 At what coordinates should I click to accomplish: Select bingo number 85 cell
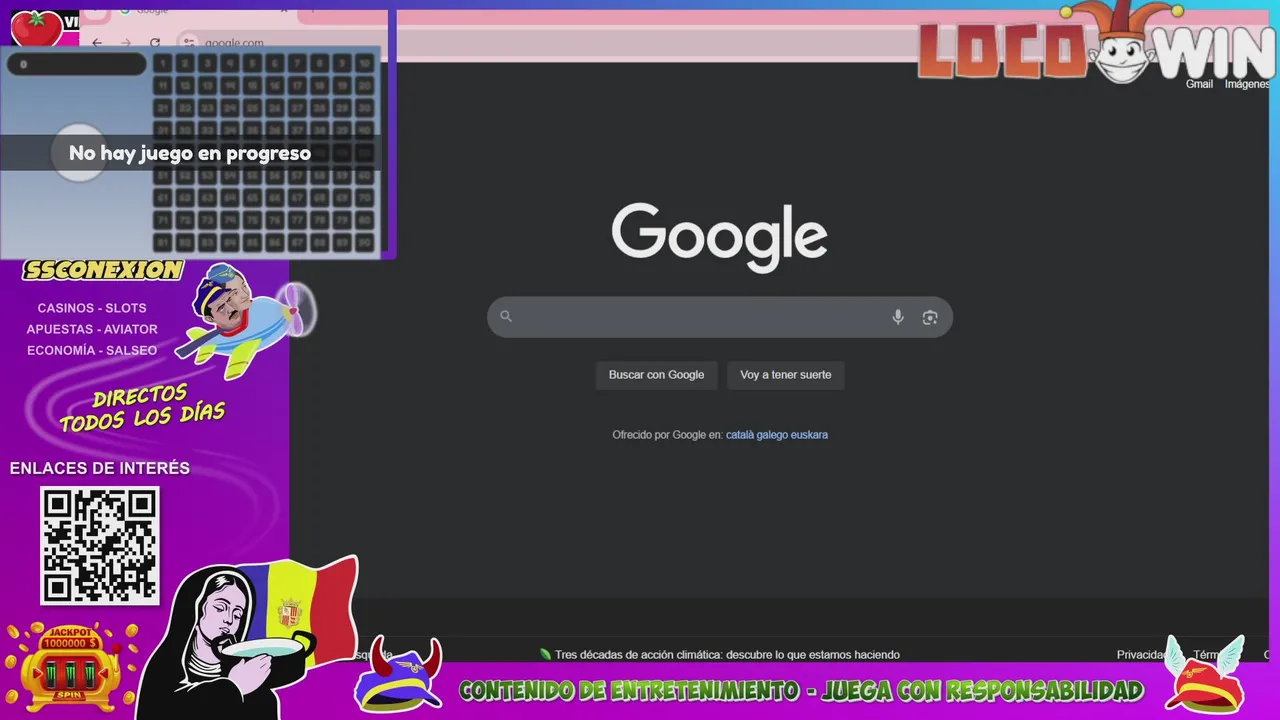click(253, 243)
